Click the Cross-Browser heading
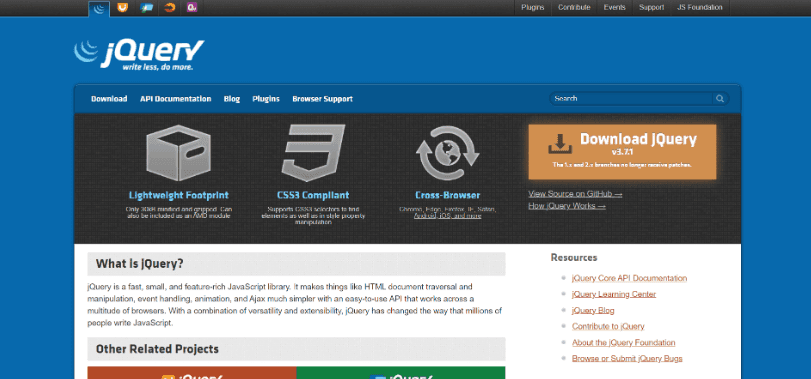The width and height of the screenshot is (811, 379). tap(447, 195)
